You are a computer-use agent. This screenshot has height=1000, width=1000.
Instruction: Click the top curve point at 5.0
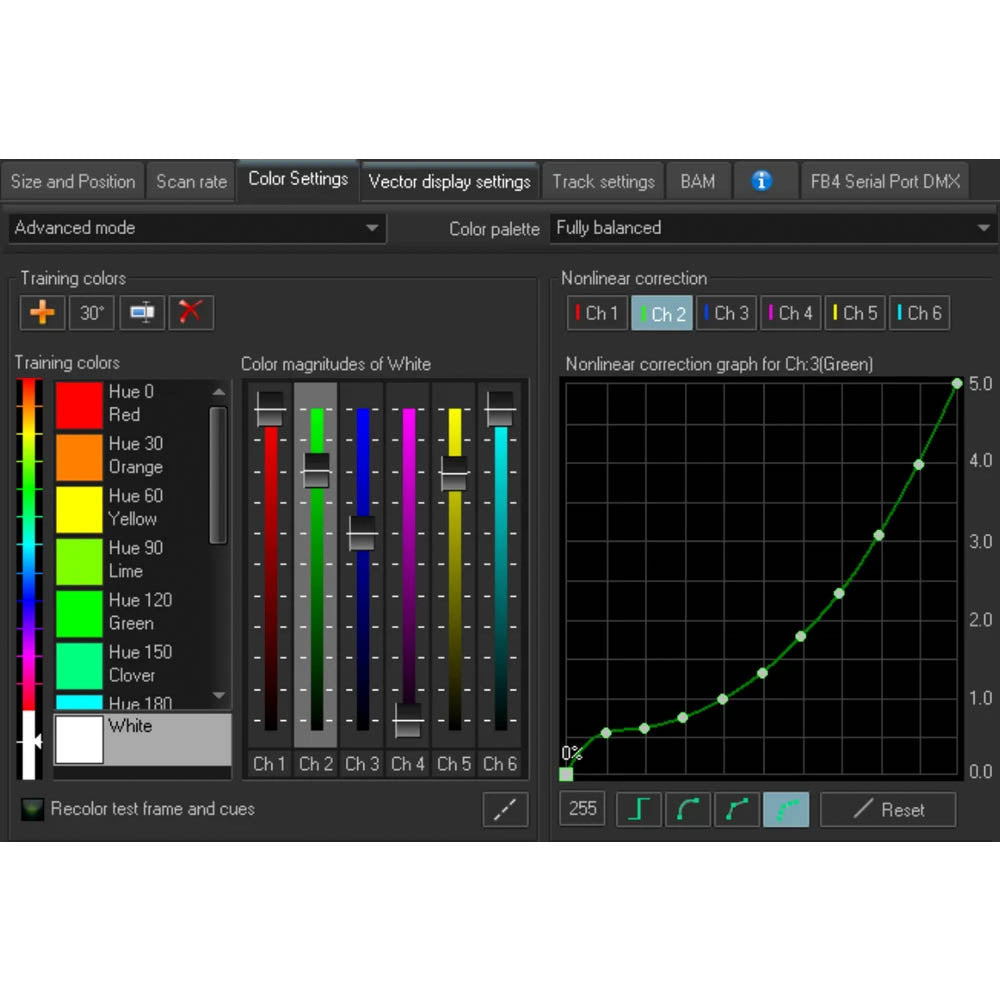point(957,383)
